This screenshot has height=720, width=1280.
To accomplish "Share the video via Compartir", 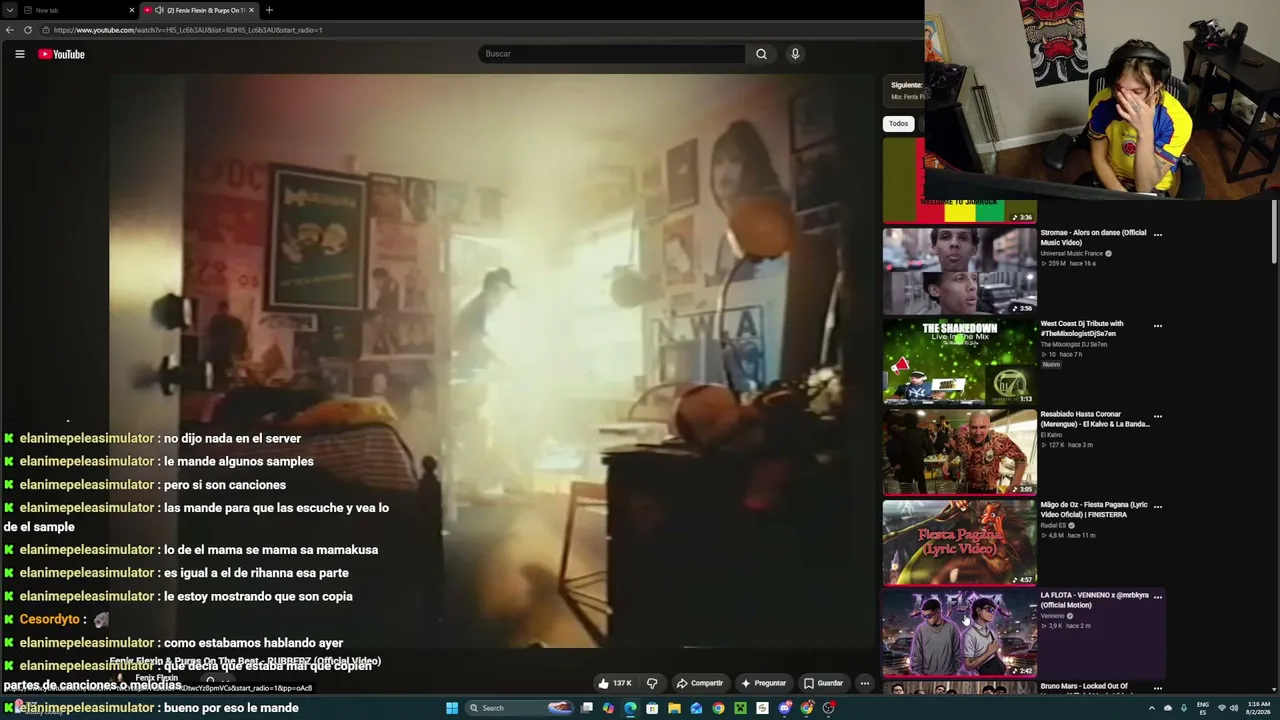I will [x=700, y=683].
